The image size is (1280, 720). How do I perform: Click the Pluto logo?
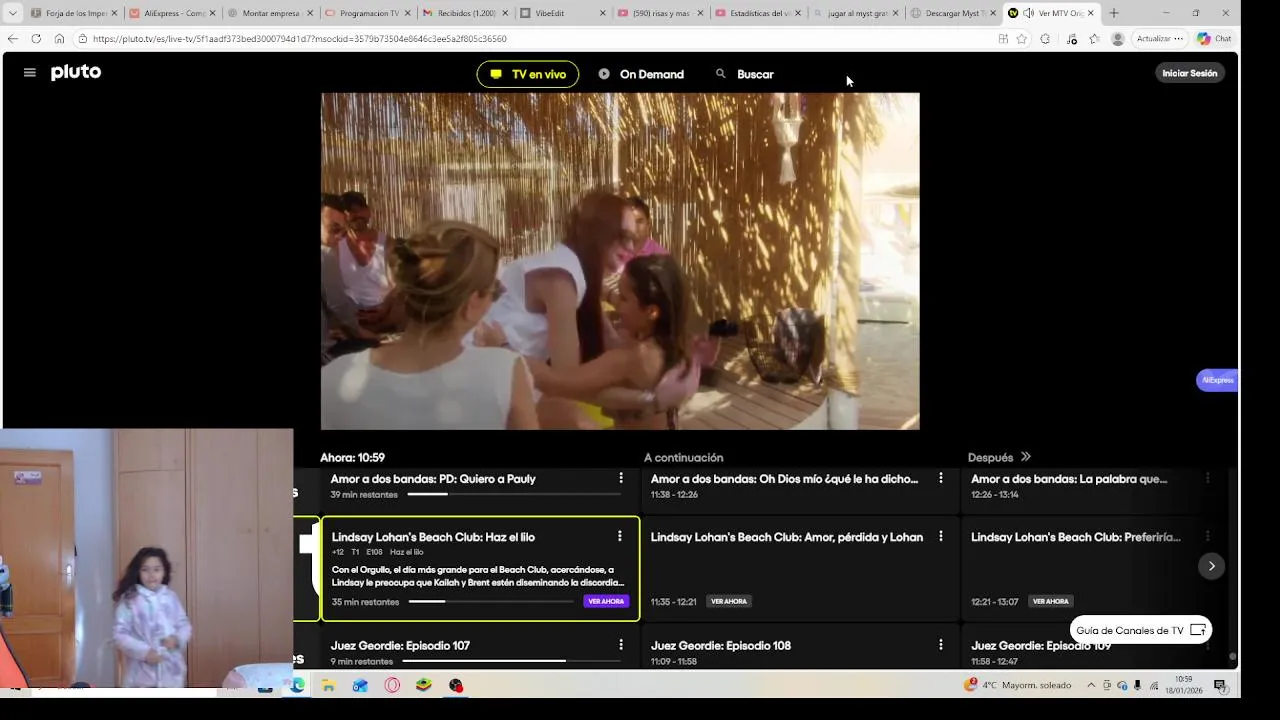tap(76, 72)
